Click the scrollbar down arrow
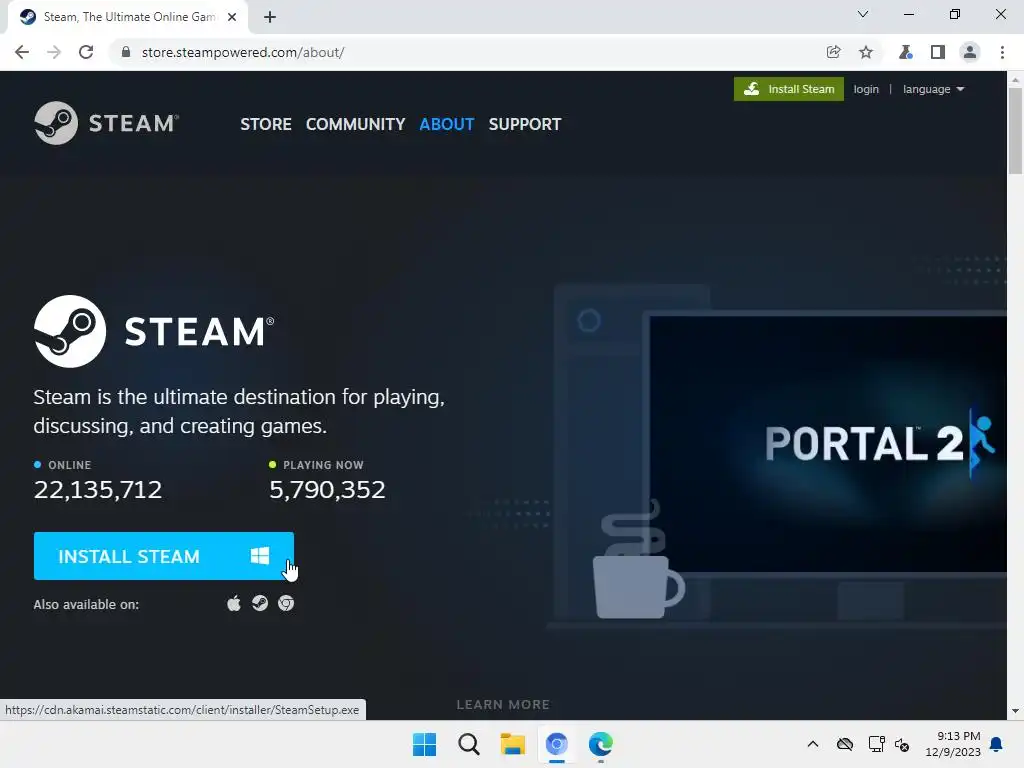This screenshot has width=1024, height=768. point(1015,711)
